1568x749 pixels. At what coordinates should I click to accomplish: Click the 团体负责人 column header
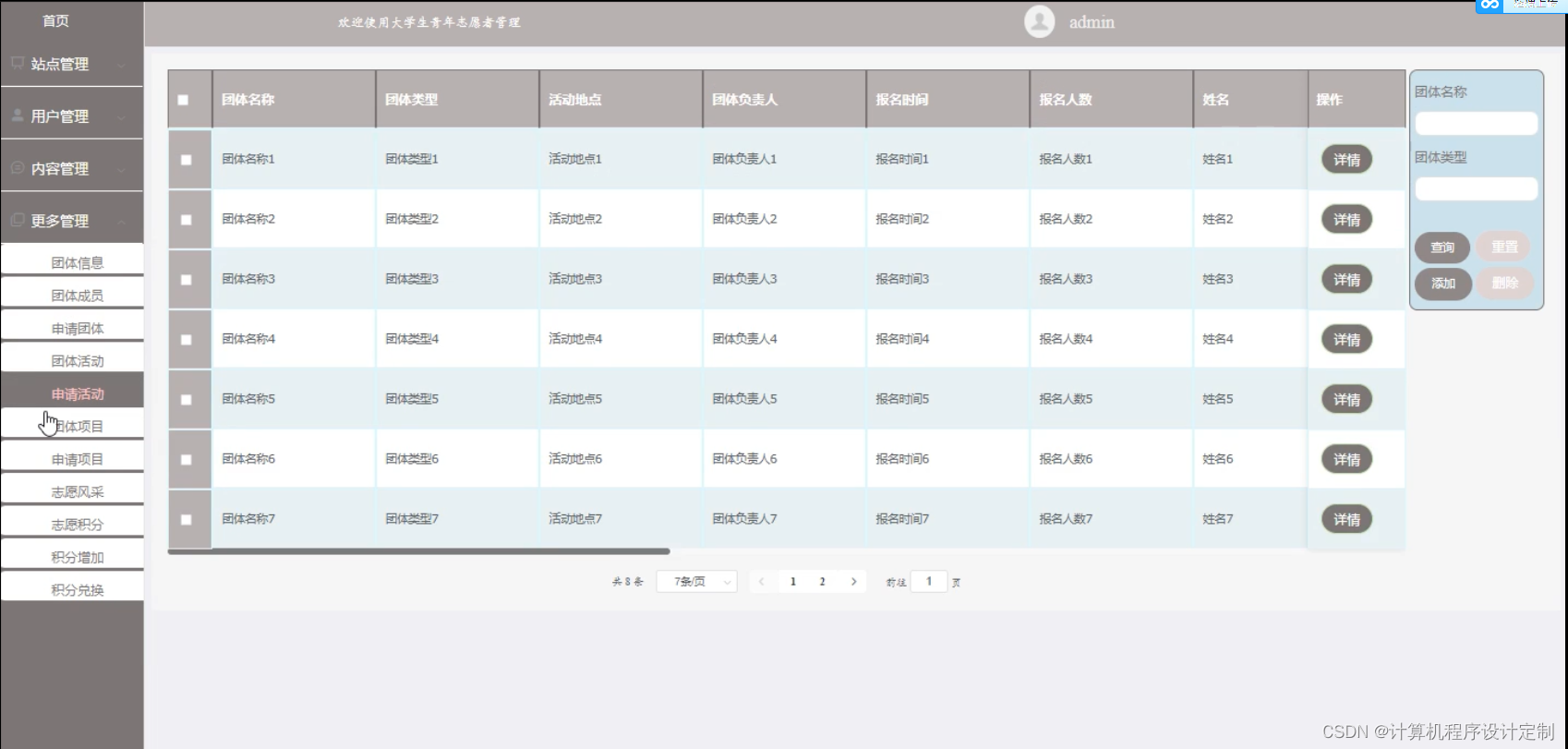(x=784, y=99)
